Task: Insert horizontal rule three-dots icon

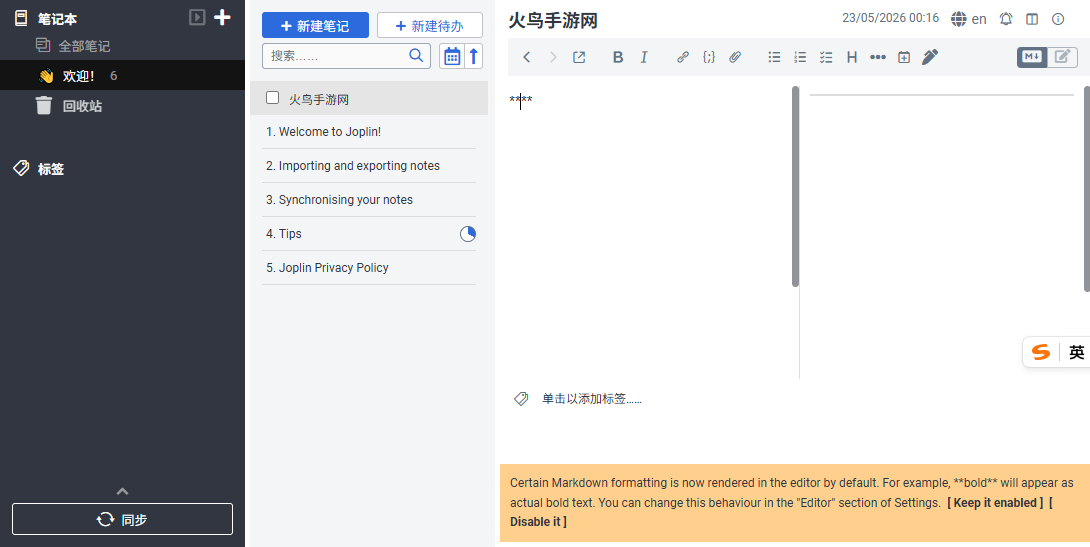Action: pyautogui.click(x=878, y=57)
